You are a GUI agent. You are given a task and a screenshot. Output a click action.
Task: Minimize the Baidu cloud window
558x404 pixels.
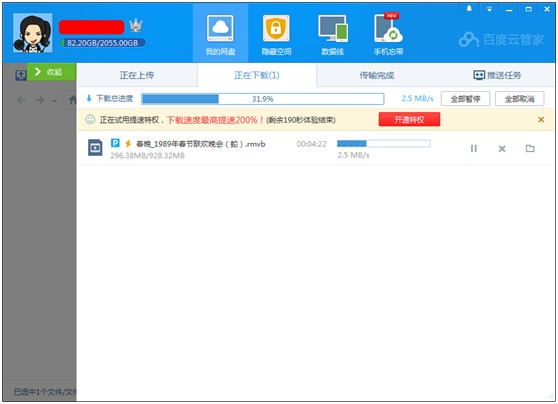509,10
